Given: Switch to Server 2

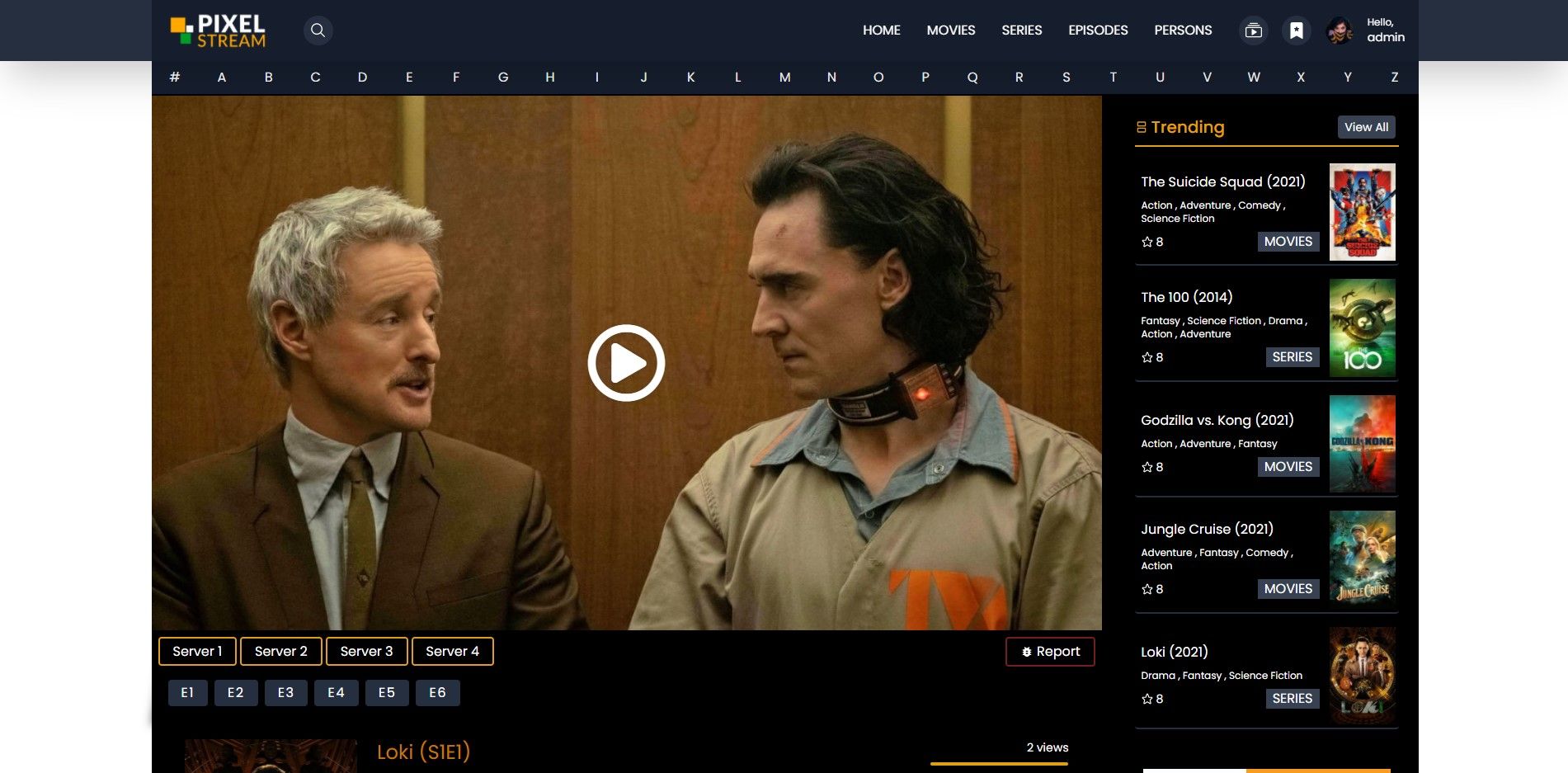Looking at the screenshot, I should [281, 651].
